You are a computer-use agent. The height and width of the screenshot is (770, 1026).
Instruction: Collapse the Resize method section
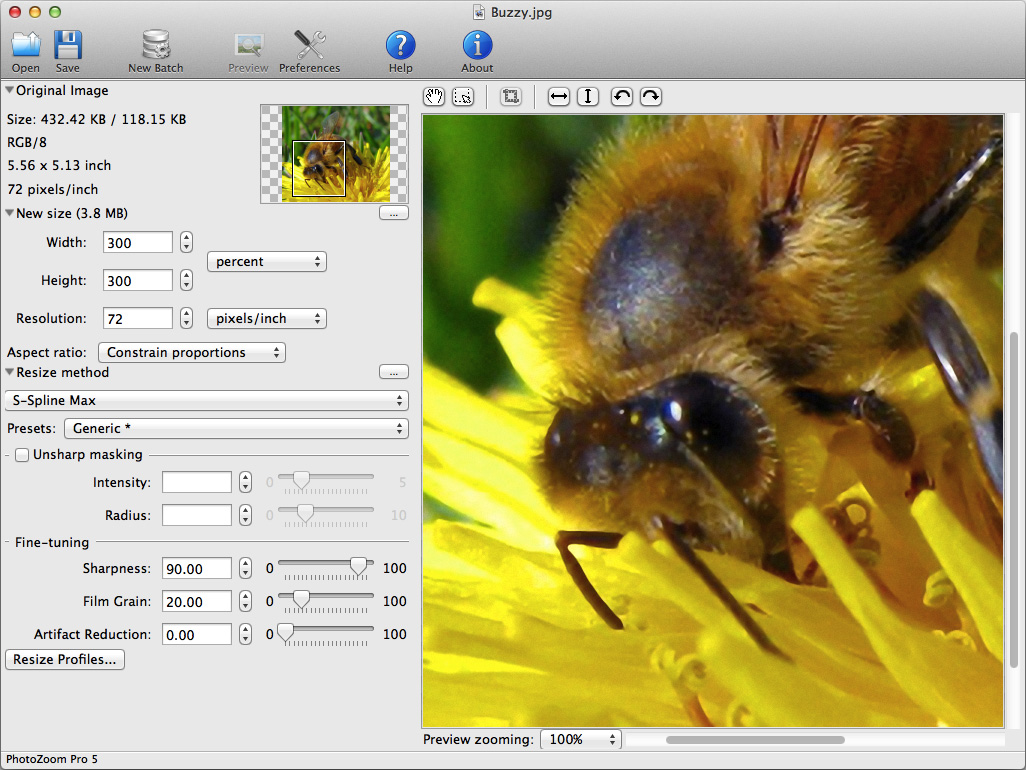[10, 373]
